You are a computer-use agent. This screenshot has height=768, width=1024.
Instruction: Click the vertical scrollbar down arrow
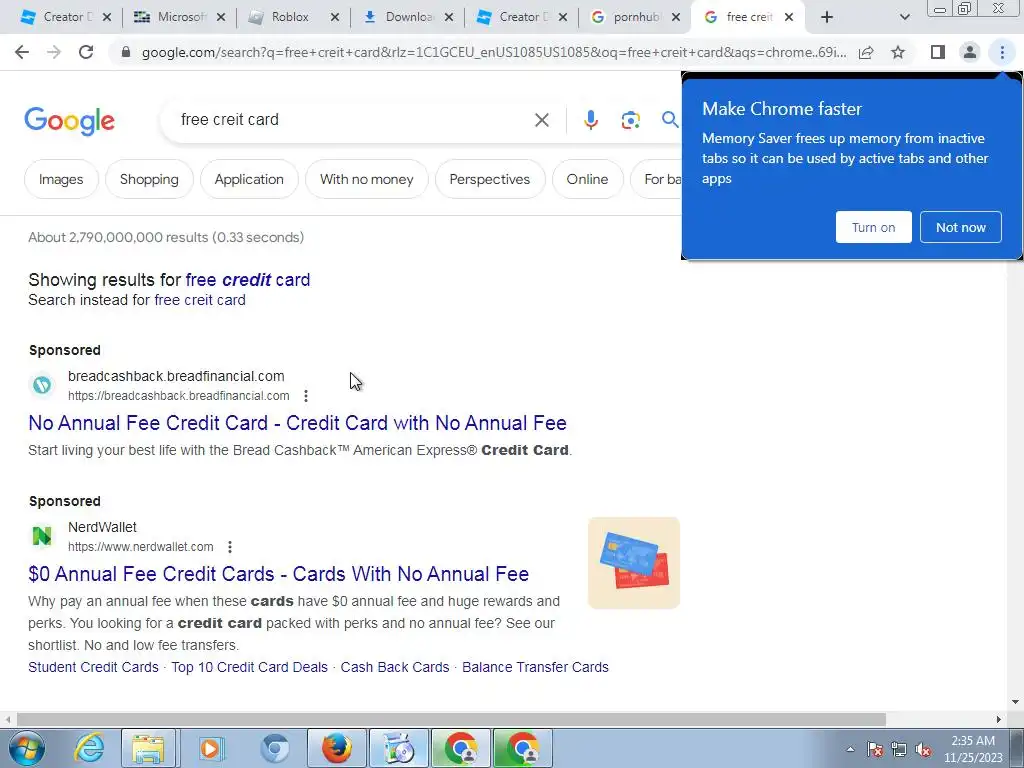click(1015, 702)
